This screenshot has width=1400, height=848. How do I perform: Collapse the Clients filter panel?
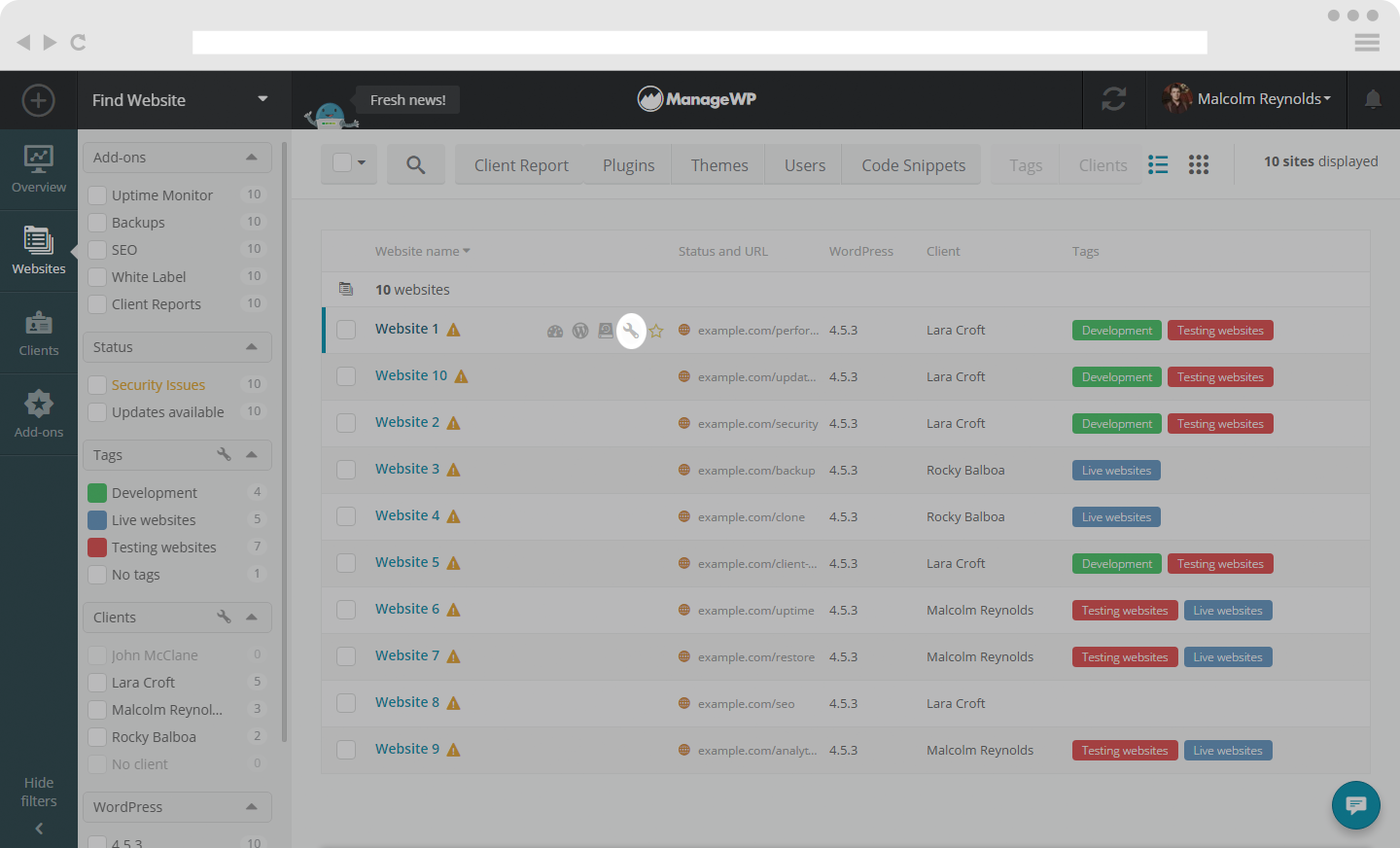click(252, 617)
